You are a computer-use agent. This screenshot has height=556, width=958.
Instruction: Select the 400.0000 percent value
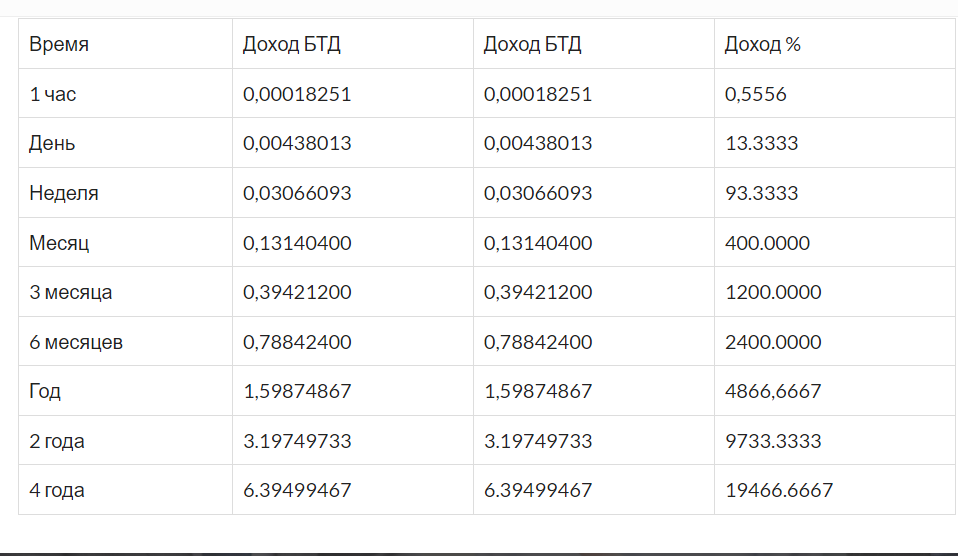[x=767, y=243]
